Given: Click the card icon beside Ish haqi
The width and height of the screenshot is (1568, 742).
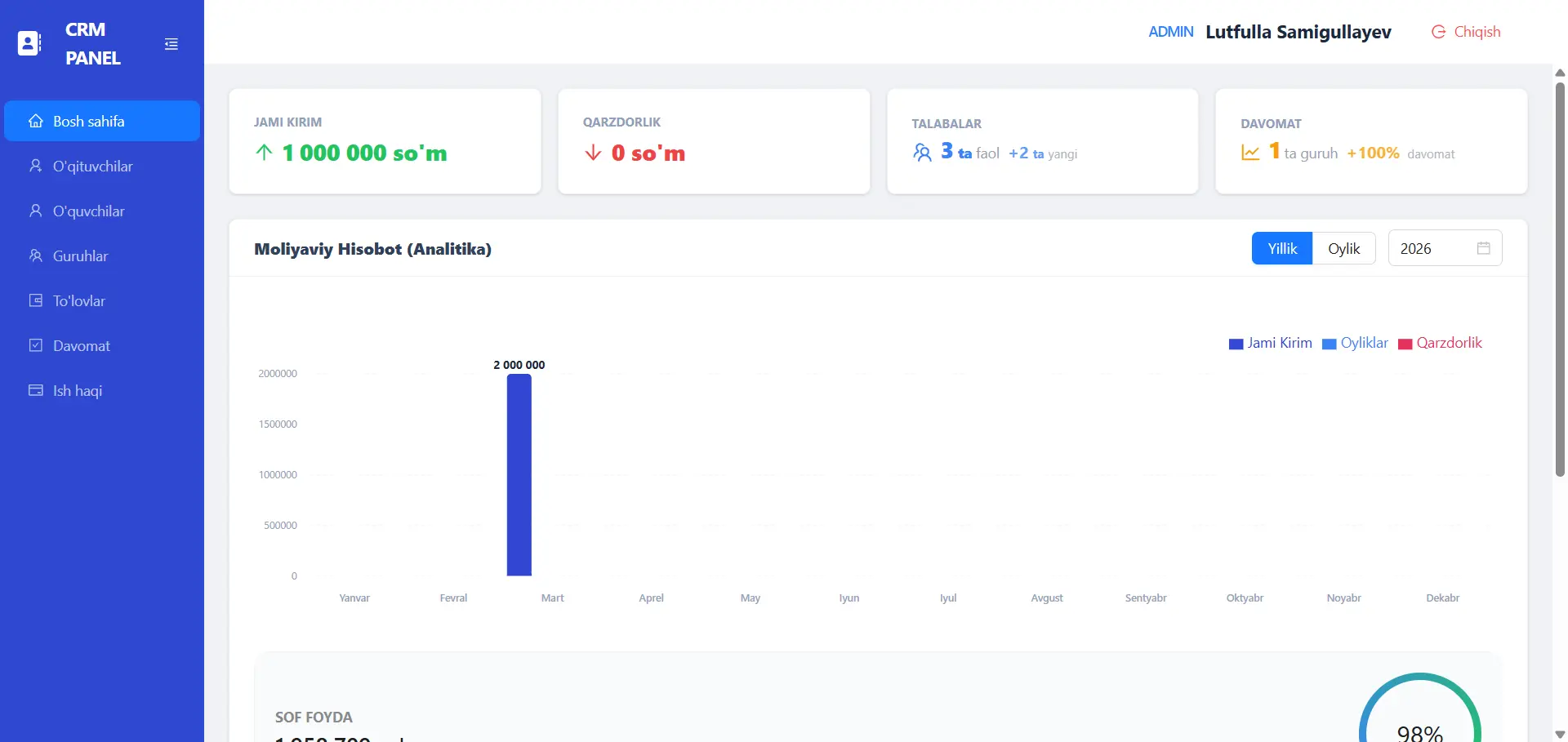Looking at the screenshot, I should click(x=36, y=391).
